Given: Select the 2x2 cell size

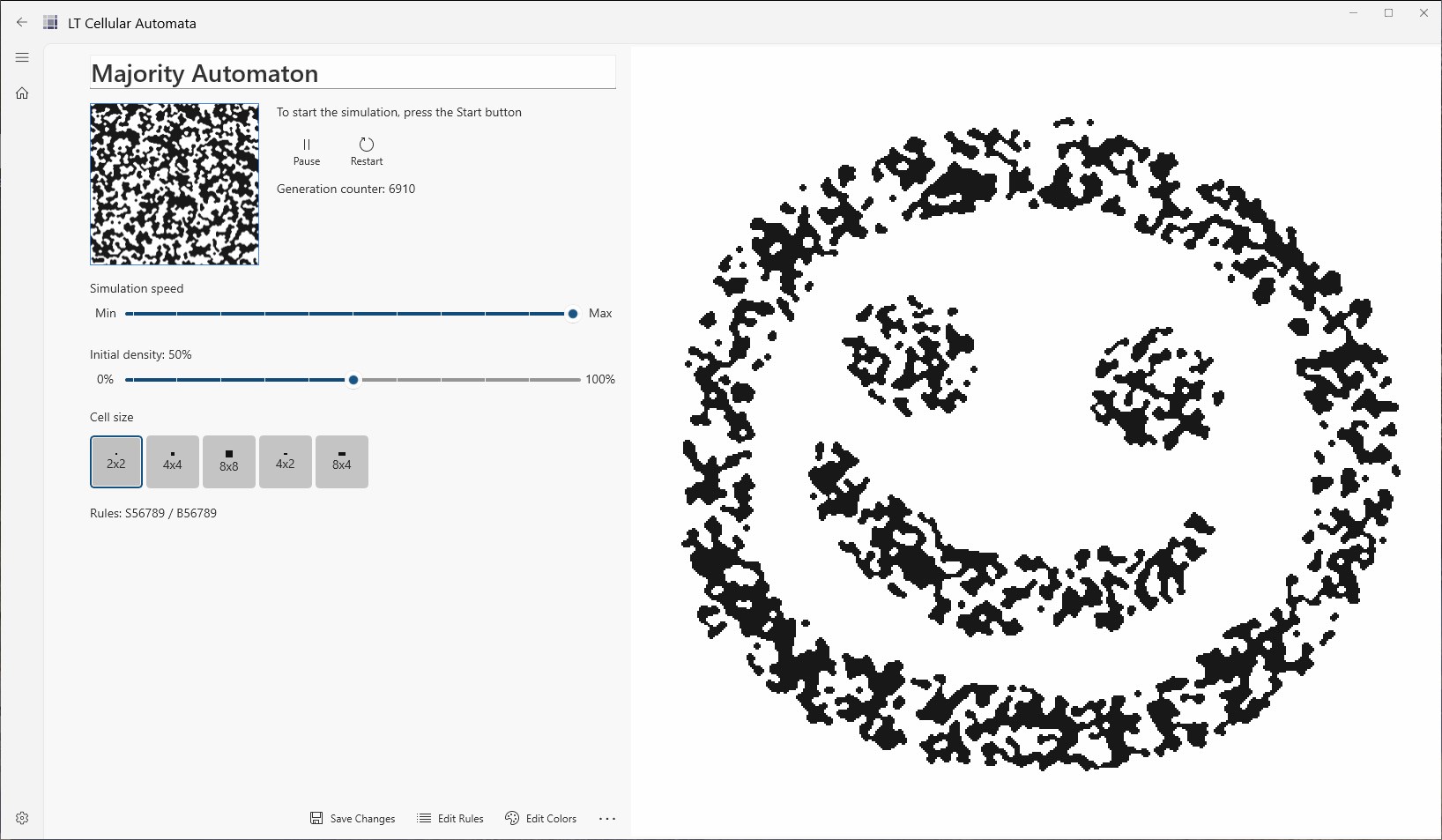Looking at the screenshot, I should click(116, 462).
